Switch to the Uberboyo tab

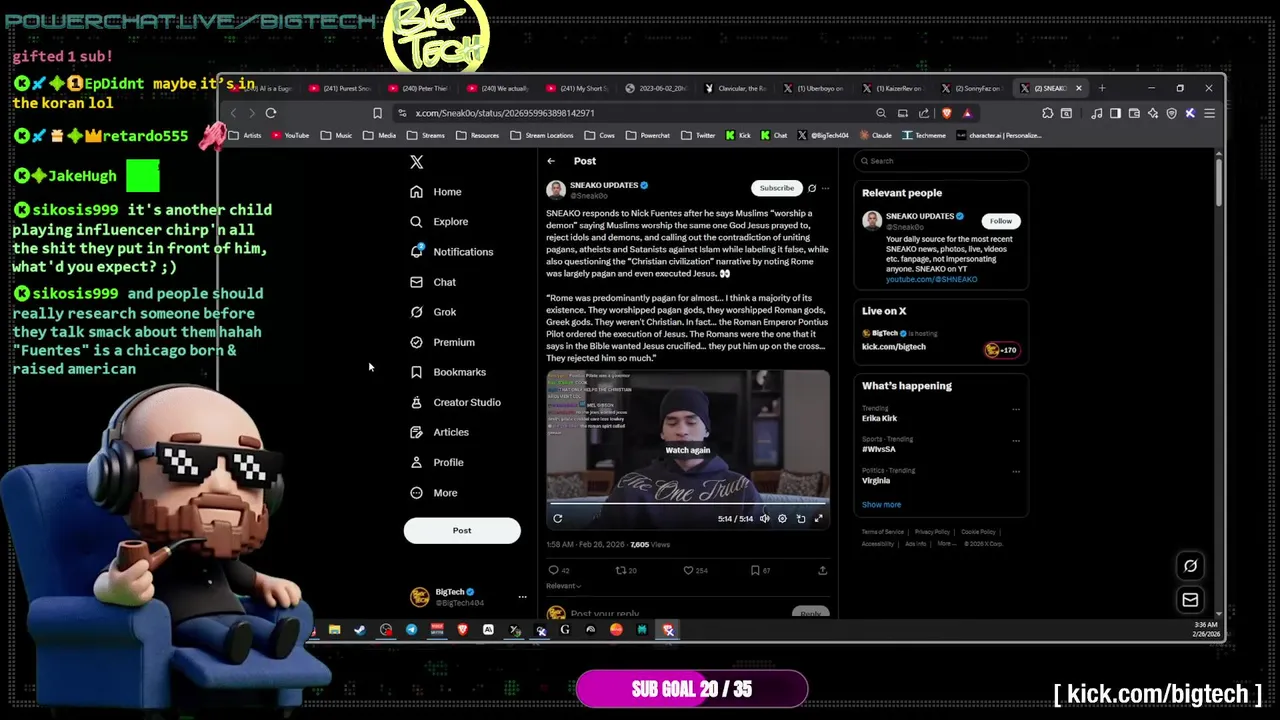815,88
